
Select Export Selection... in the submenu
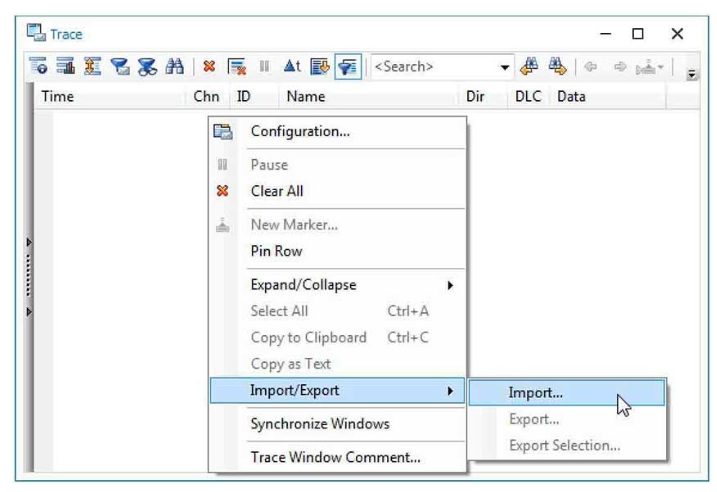click(x=567, y=445)
